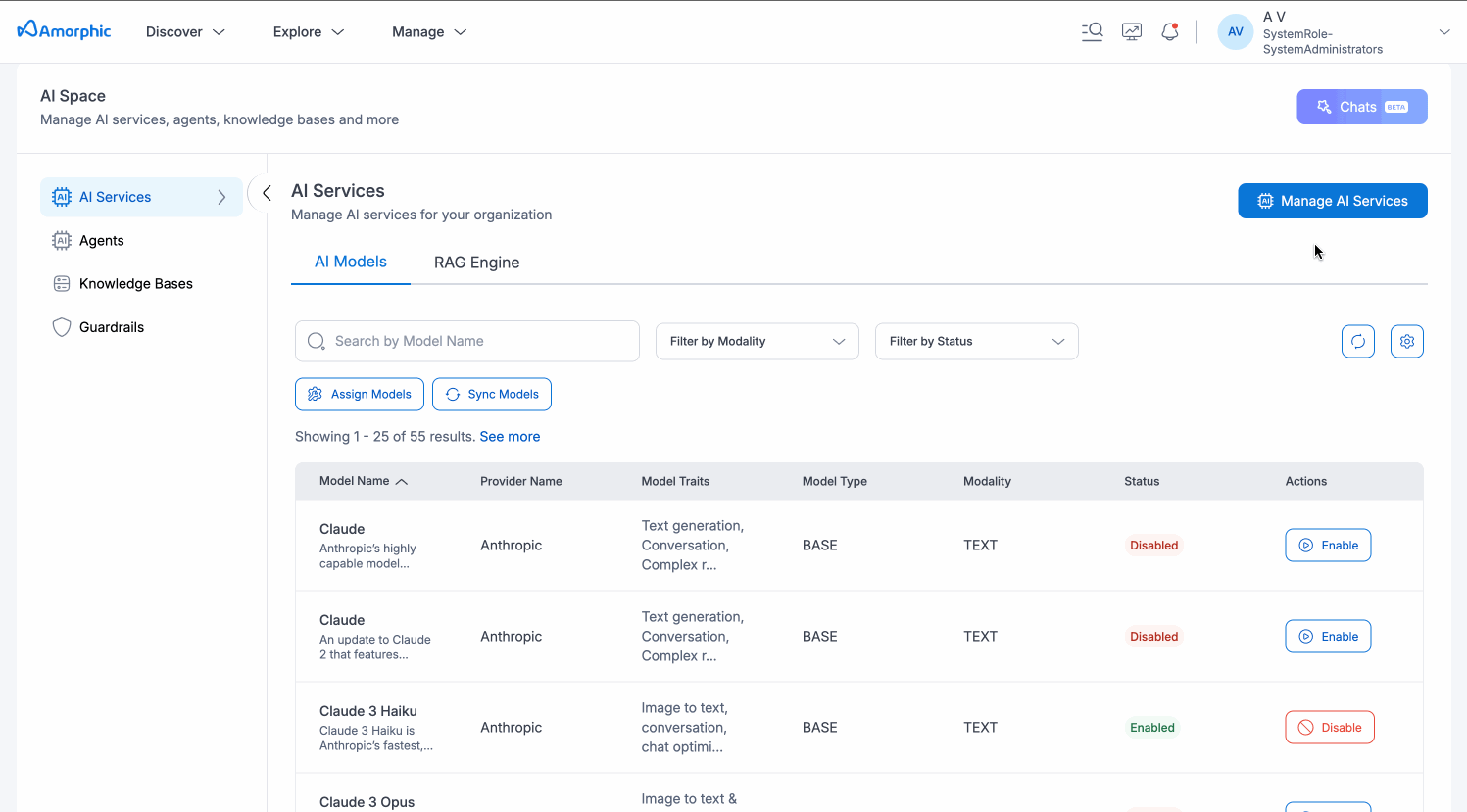Click the Search by Model Name field
The image size is (1467, 812).
[x=467, y=342]
